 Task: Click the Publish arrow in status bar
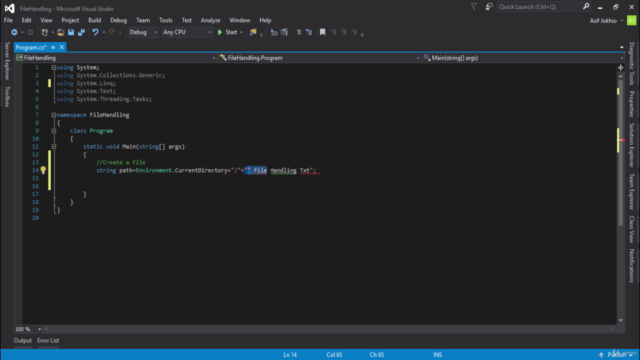pyautogui.click(x=601, y=355)
